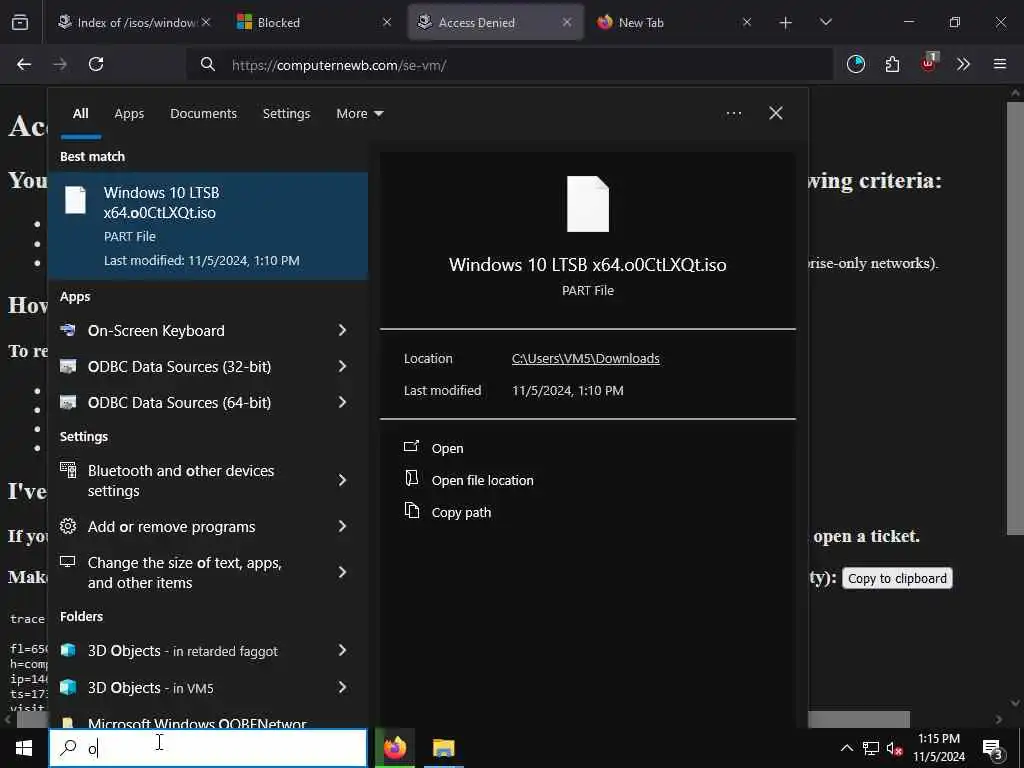
Task: Click the URL address field
Action: click(509, 65)
